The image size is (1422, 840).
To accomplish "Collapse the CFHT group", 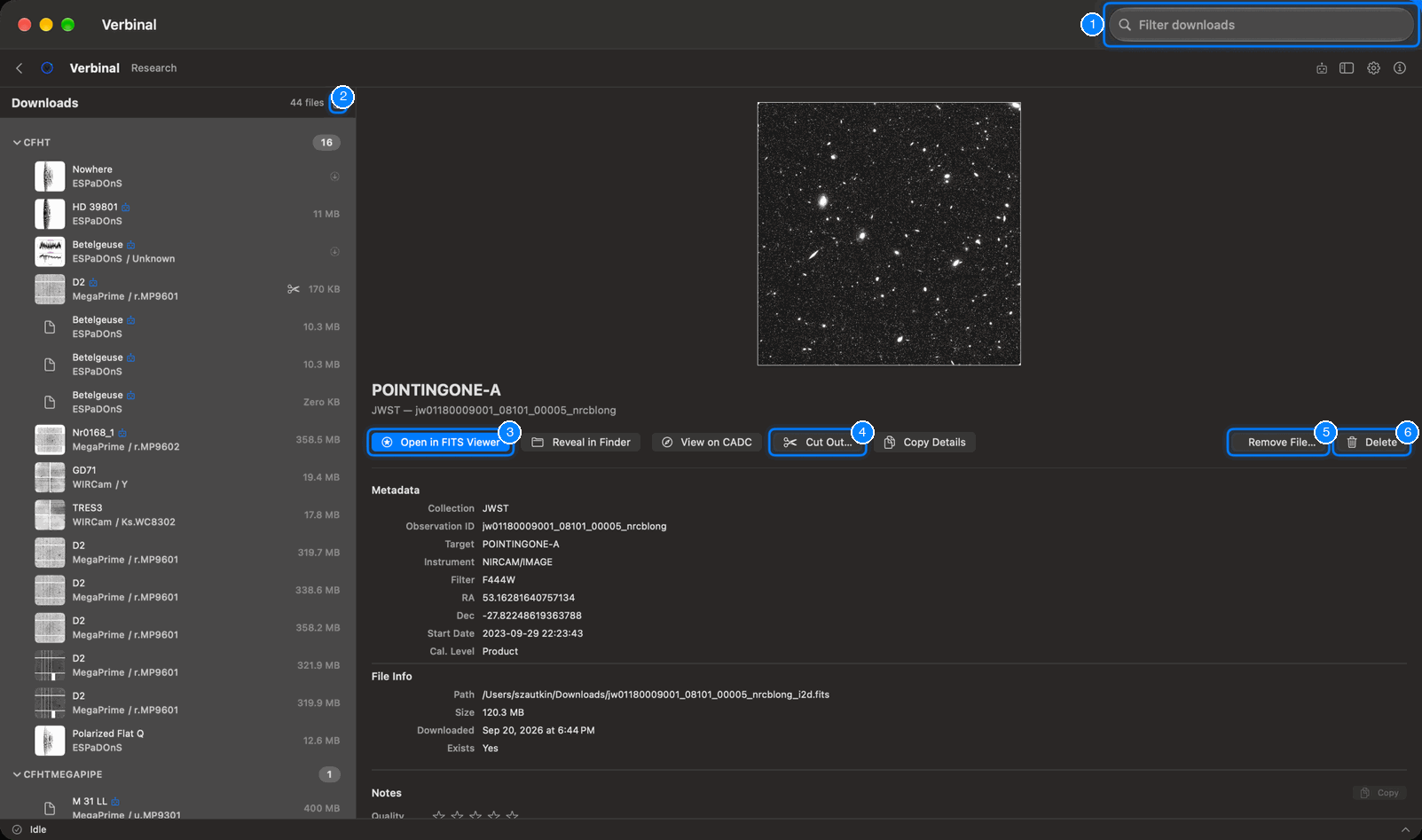I will click(x=17, y=143).
